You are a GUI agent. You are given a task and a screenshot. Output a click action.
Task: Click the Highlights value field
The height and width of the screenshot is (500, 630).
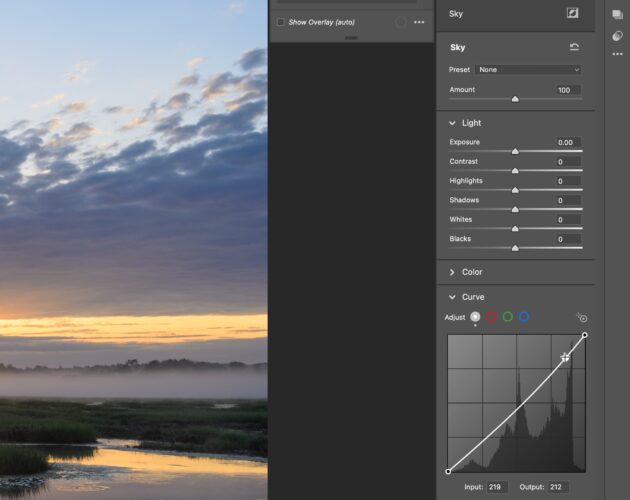[567, 181]
